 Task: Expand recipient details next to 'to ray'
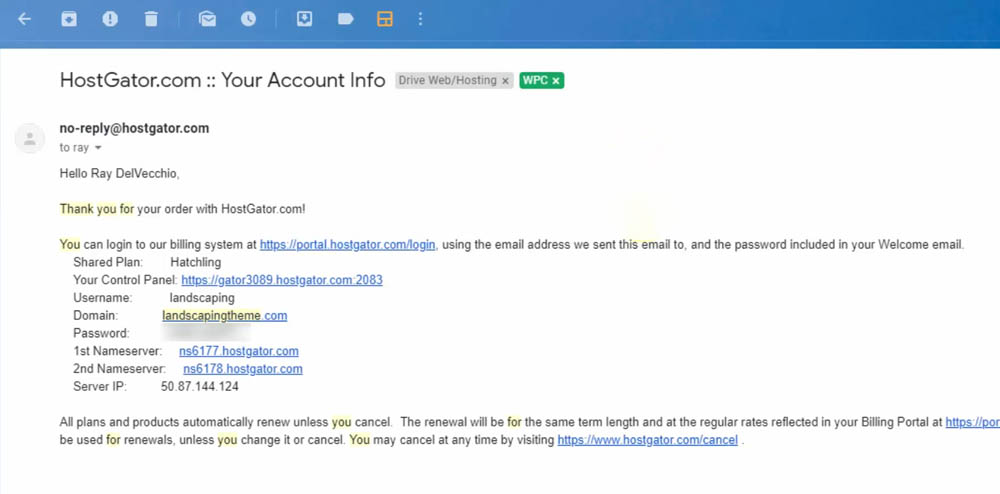tap(98, 148)
